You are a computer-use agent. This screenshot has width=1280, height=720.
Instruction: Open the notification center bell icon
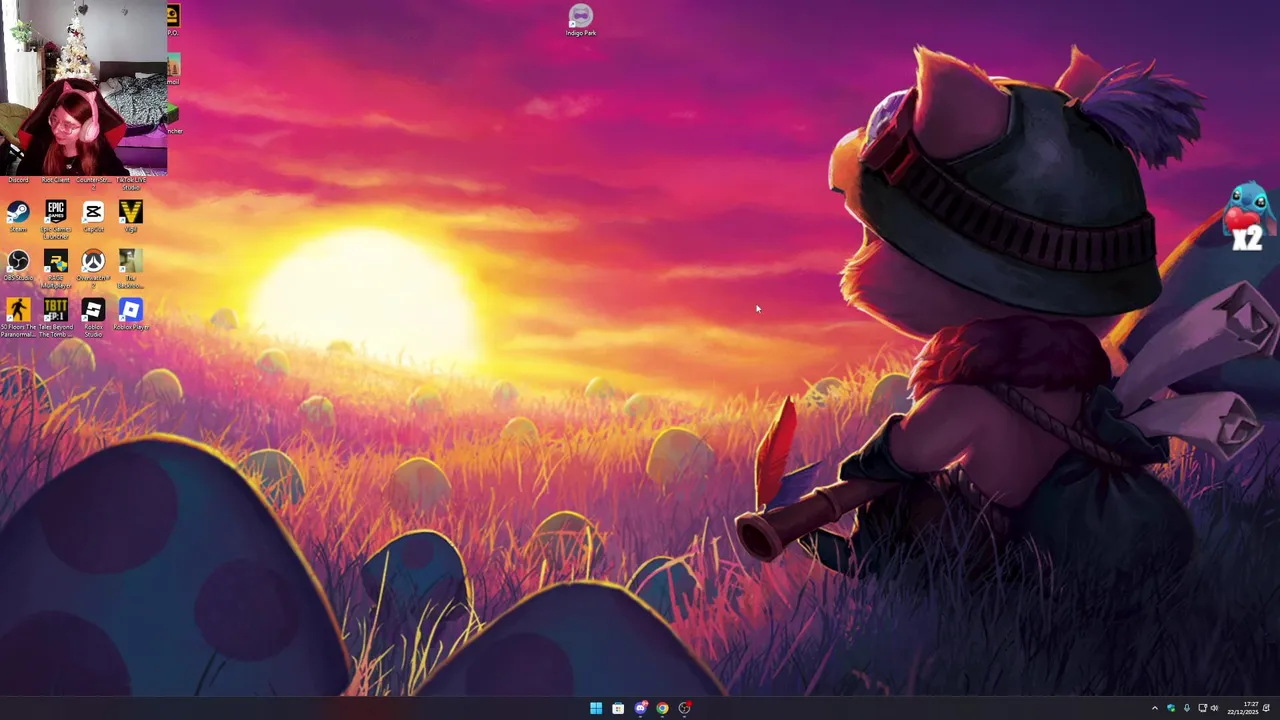1267,708
